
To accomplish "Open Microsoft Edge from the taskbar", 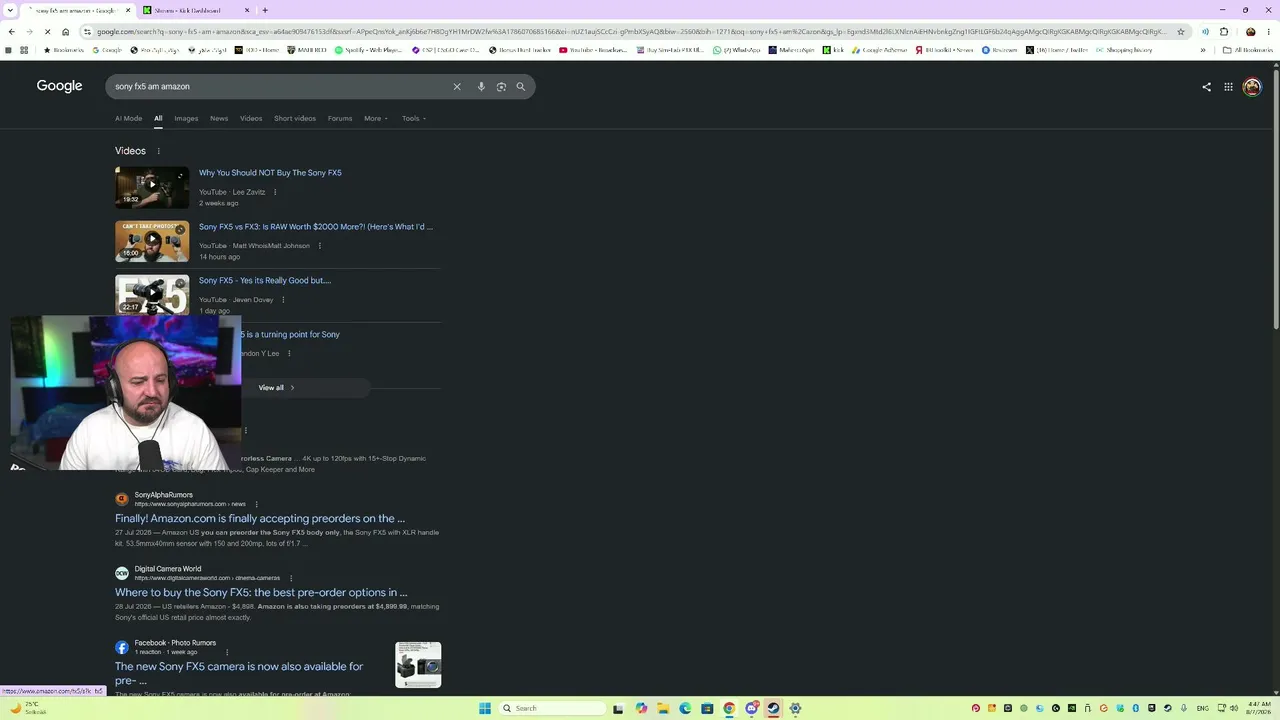I will pos(685,708).
